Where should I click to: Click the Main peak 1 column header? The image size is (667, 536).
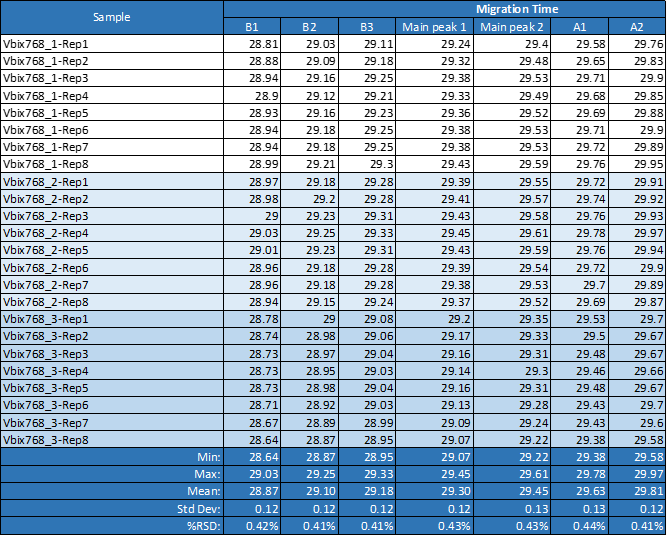[434, 27]
